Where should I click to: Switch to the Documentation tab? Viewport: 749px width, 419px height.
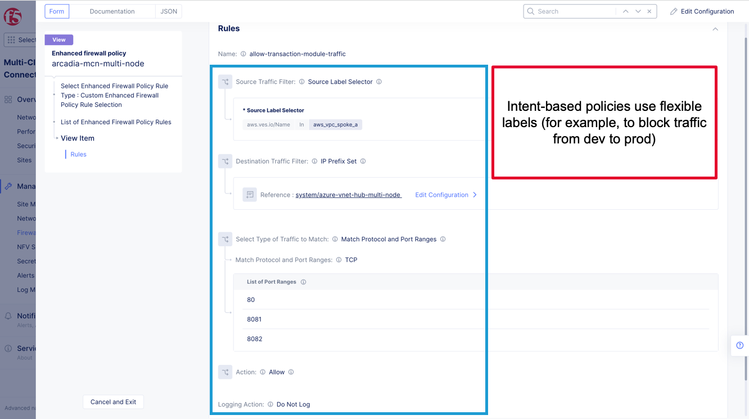(112, 11)
